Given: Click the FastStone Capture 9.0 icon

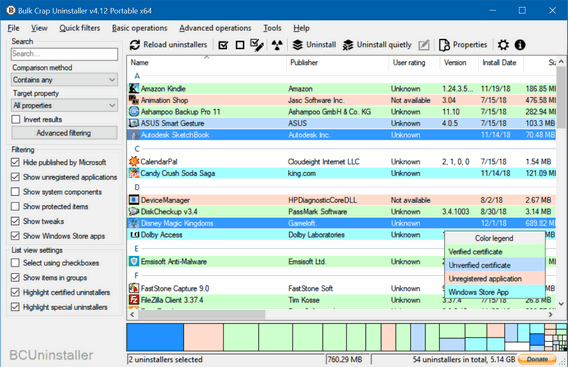Looking at the screenshot, I should point(134,288).
